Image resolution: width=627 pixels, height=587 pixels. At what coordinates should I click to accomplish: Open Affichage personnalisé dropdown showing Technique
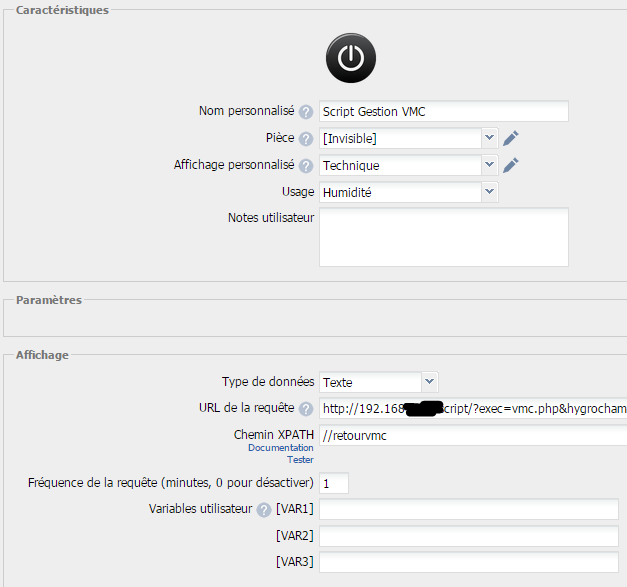pos(408,166)
